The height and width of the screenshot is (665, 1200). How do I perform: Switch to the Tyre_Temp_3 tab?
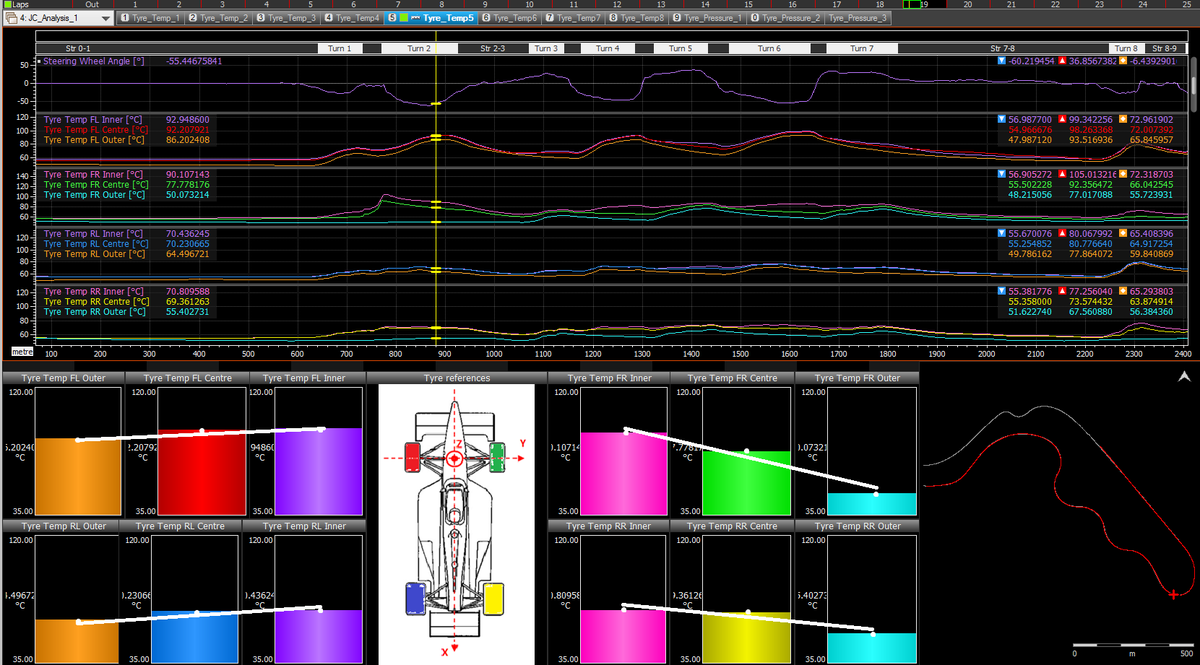tap(287, 18)
